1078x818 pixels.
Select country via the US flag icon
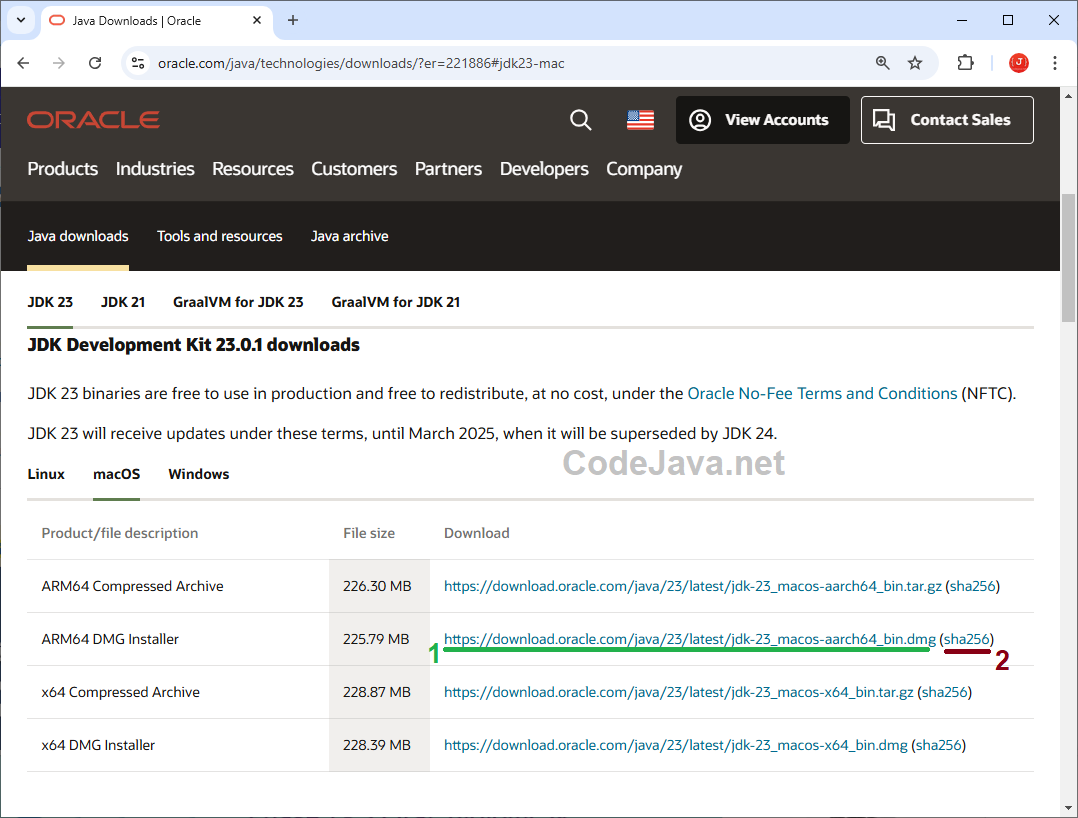641,120
